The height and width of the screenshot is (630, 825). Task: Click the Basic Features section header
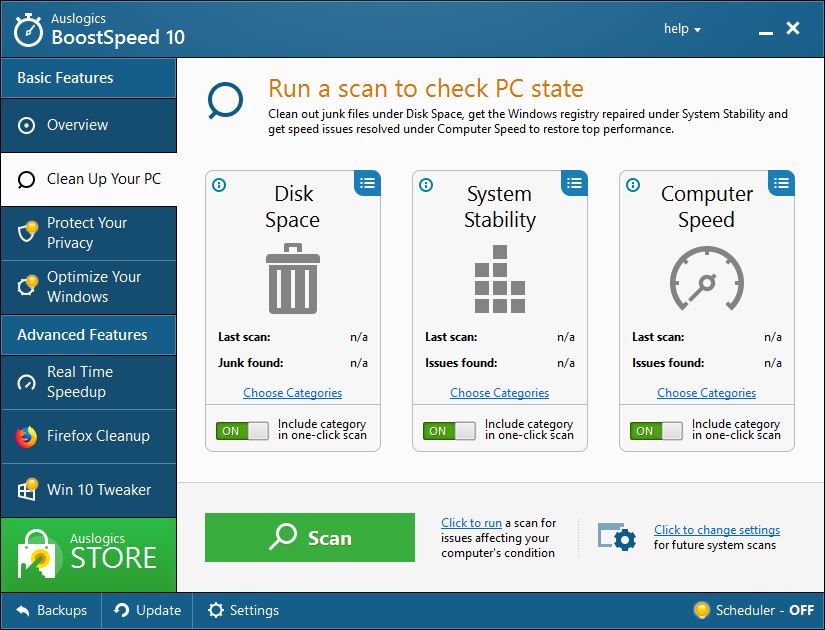88,78
